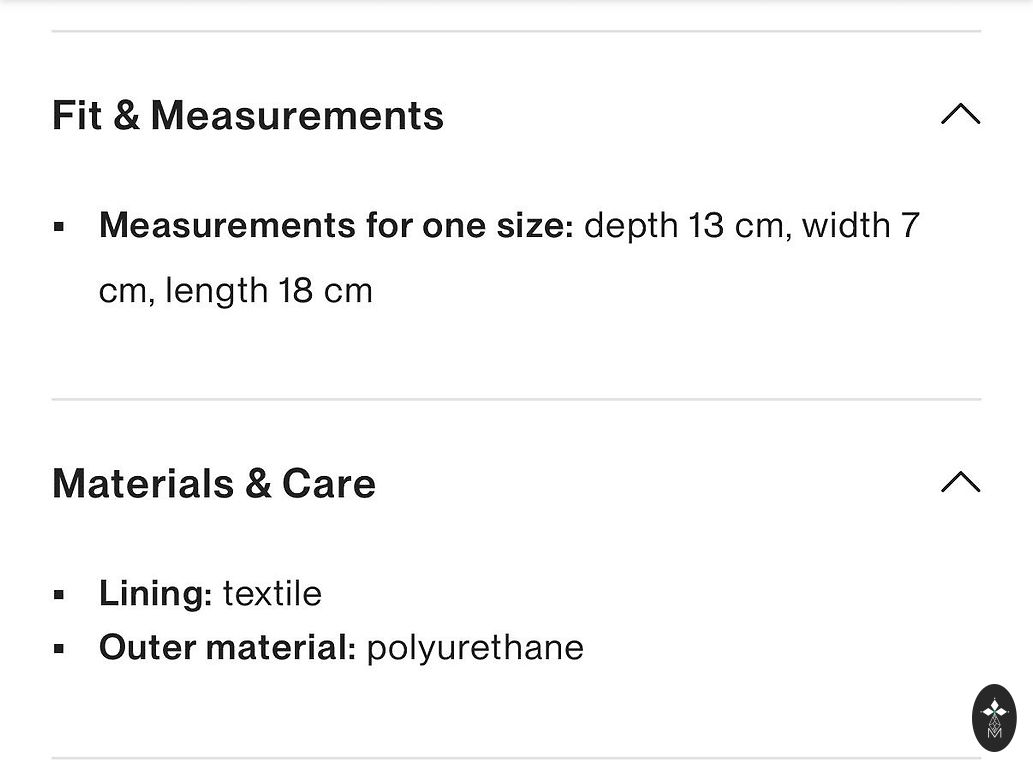Click the divider line below 'Outer material'
The image size is (1033, 768).
point(500,758)
